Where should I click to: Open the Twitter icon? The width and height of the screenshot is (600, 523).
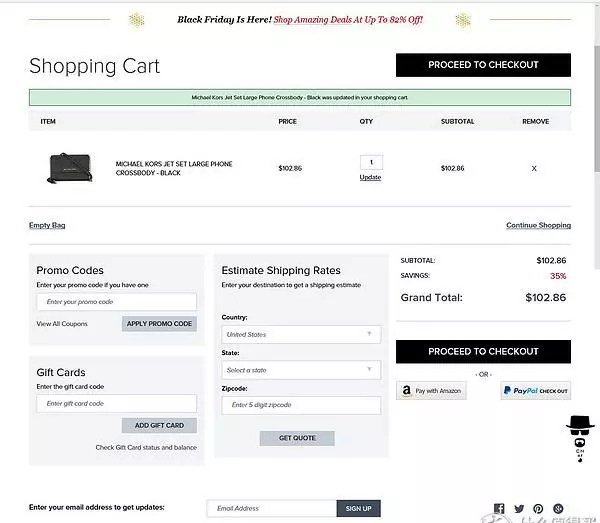coord(519,508)
